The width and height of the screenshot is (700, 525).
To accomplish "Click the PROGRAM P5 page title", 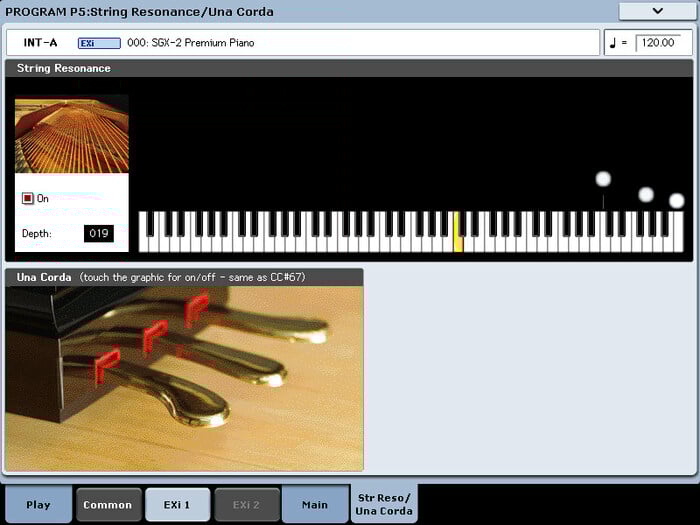I will point(139,12).
